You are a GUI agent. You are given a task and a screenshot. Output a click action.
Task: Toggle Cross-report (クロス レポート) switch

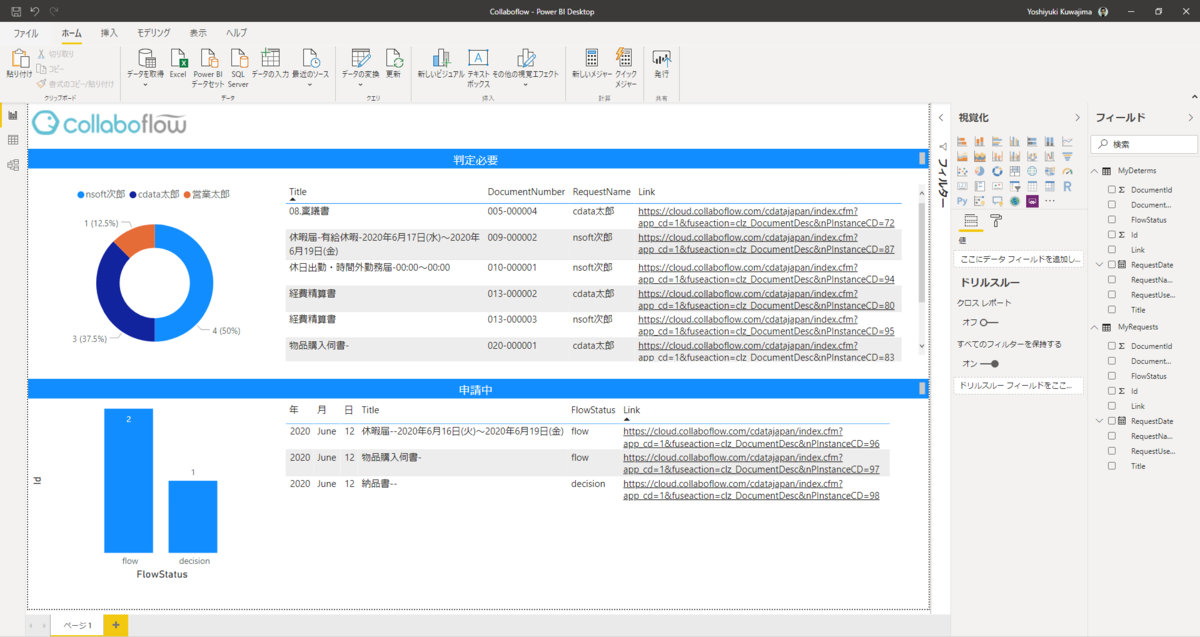click(x=987, y=322)
